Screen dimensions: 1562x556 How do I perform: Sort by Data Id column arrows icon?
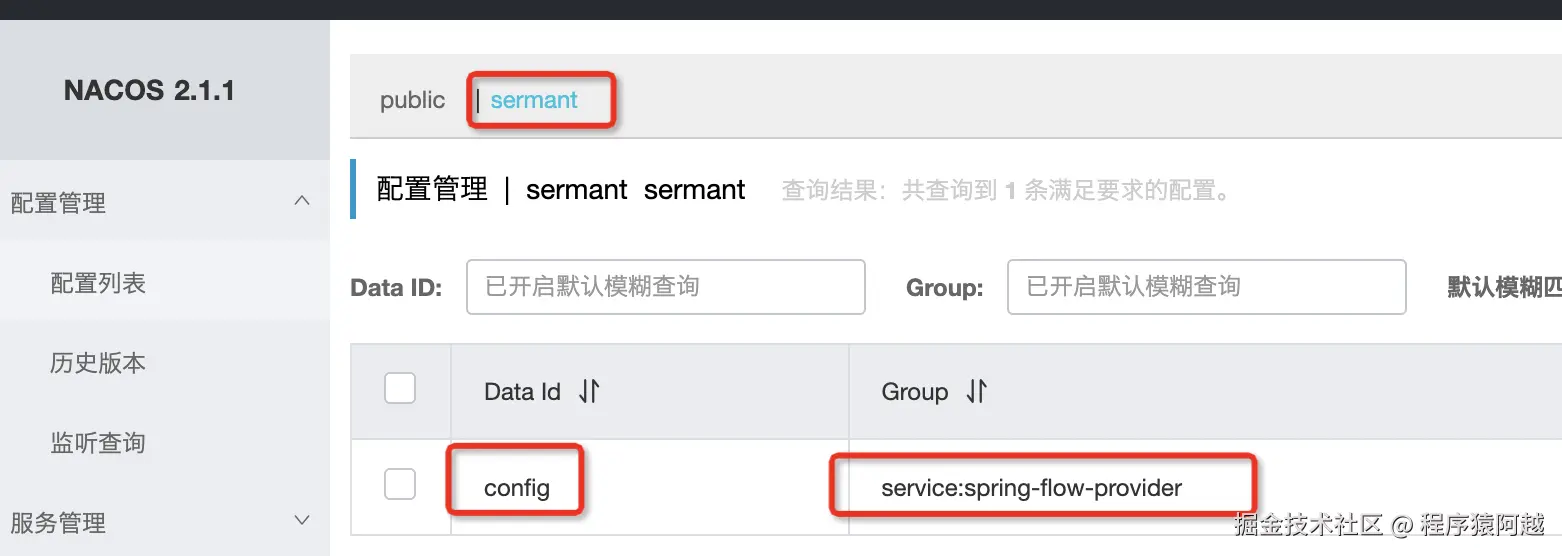[589, 391]
